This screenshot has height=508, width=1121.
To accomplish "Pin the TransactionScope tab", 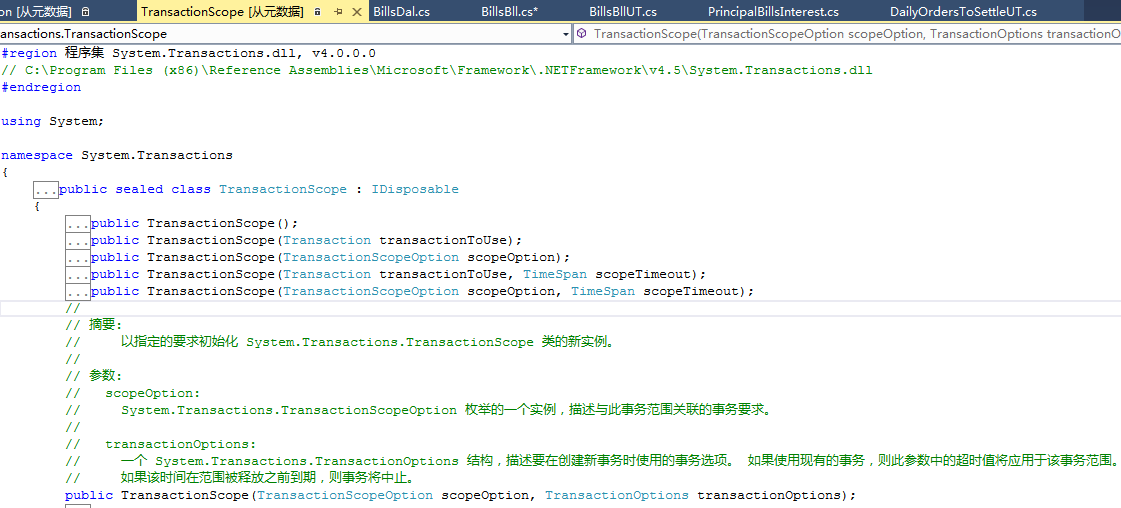I will [x=337, y=11].
